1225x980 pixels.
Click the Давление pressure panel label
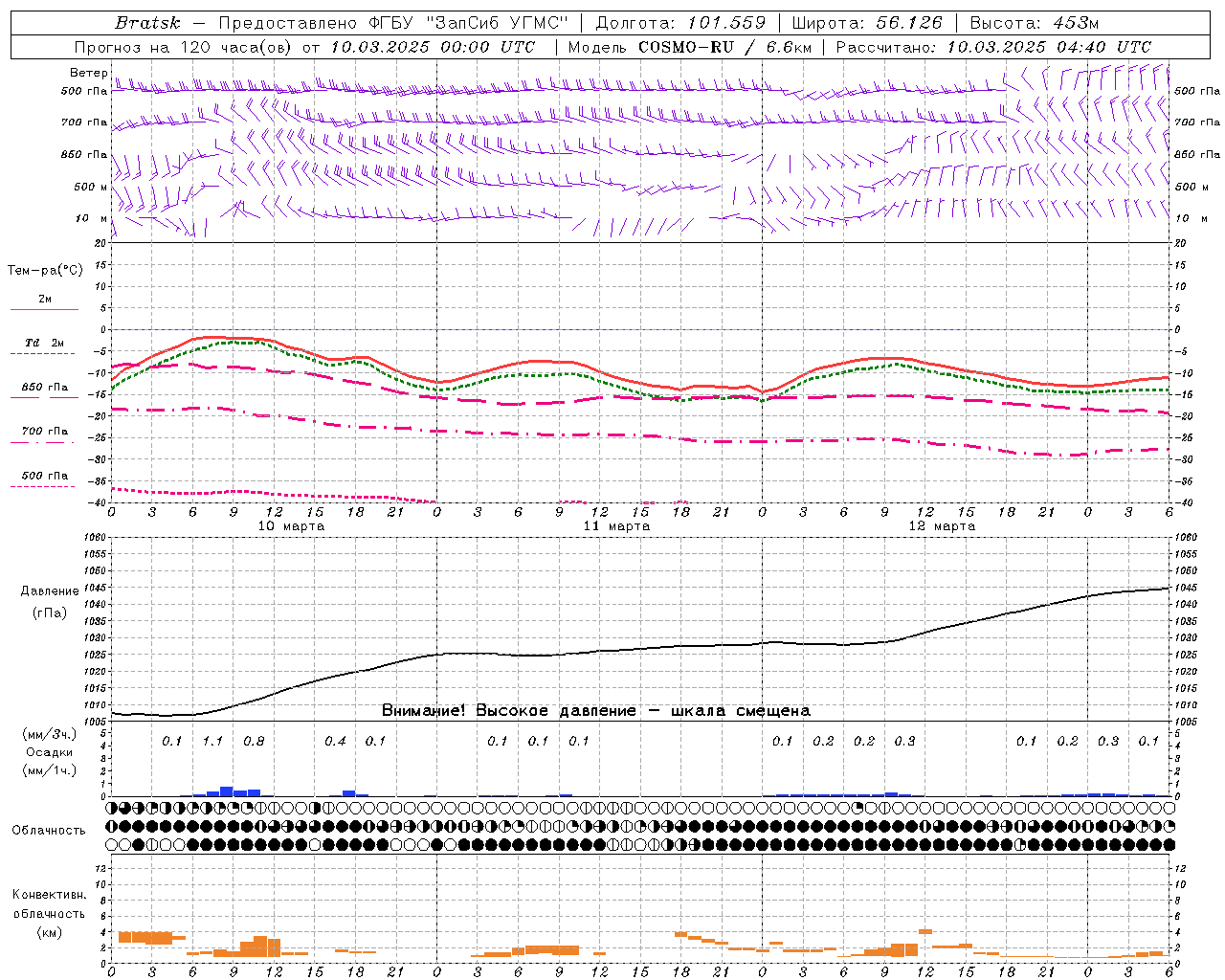tap(50, 591)
